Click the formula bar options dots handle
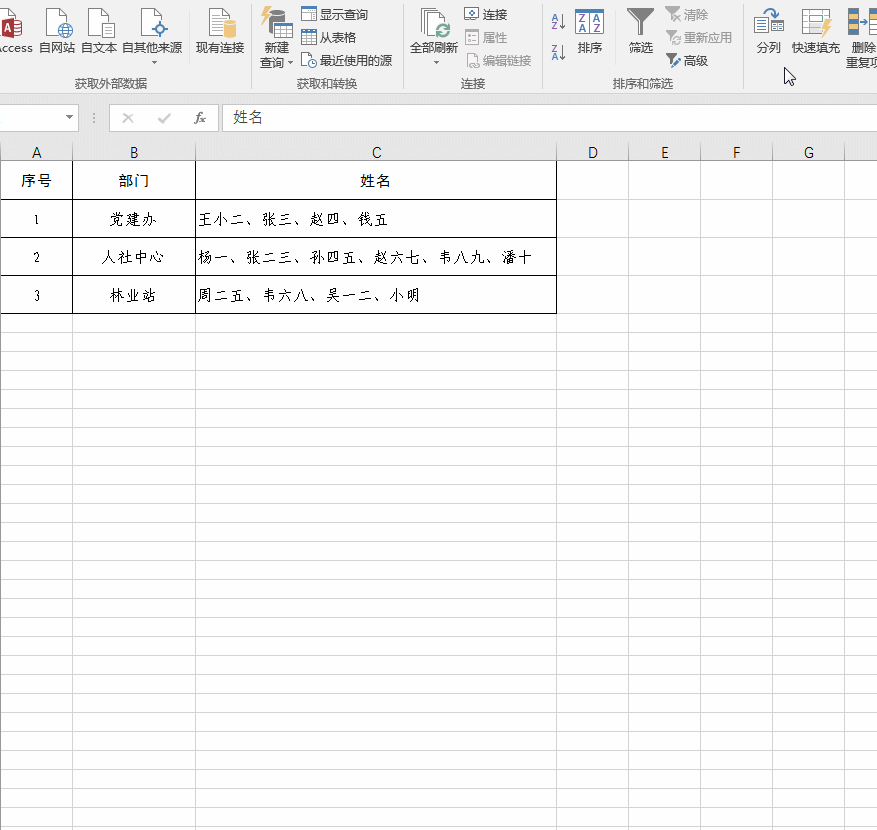The image size is (877, 830). [x=94, y=118]
